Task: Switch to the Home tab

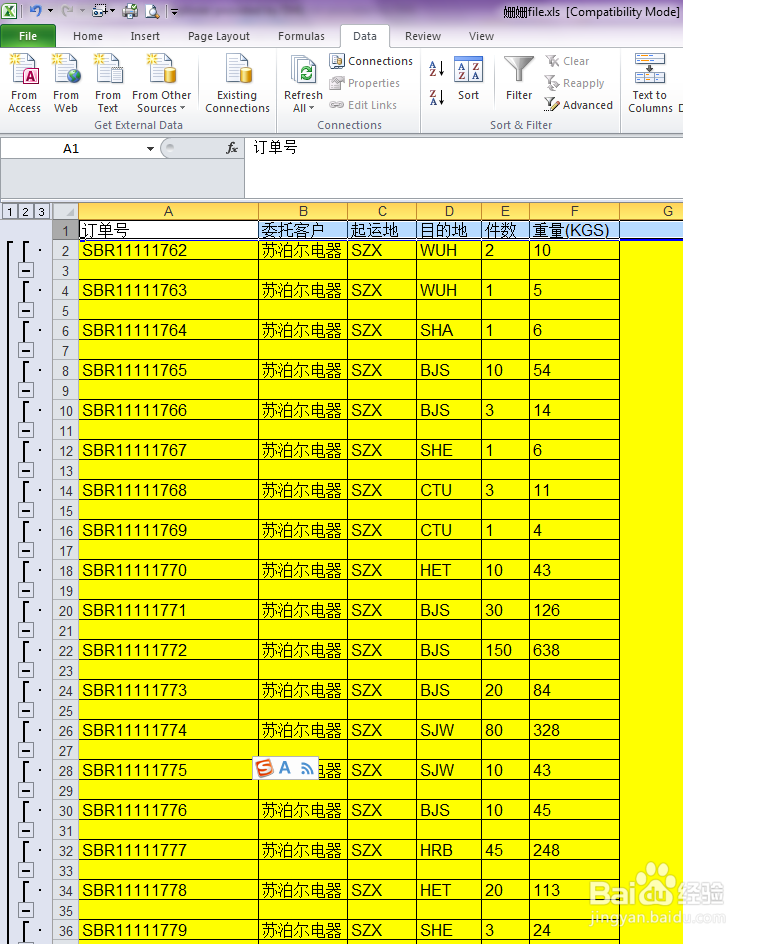Action: [x=88, y=36]
